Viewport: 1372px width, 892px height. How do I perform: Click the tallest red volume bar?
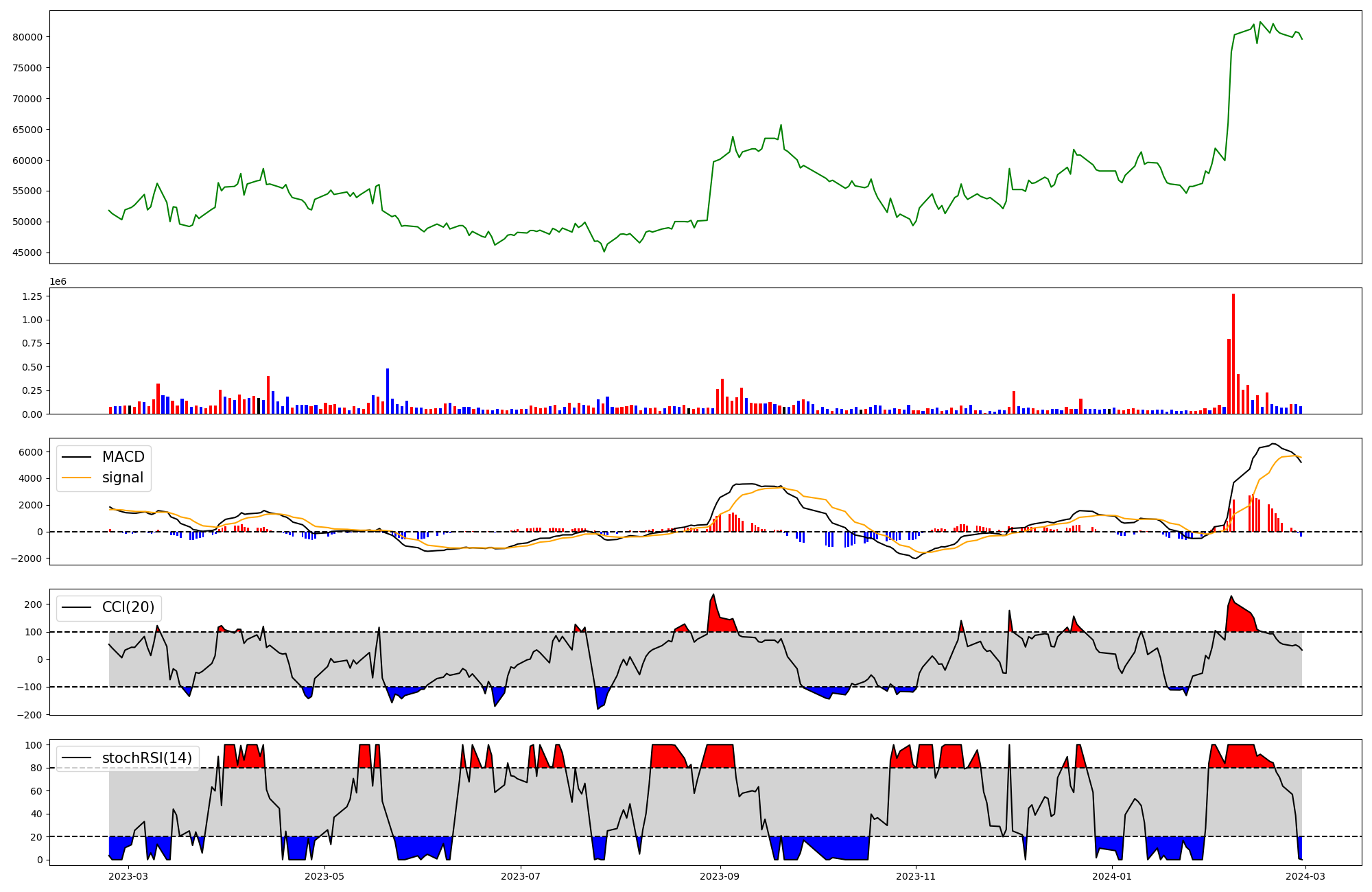coord(1233,353)
